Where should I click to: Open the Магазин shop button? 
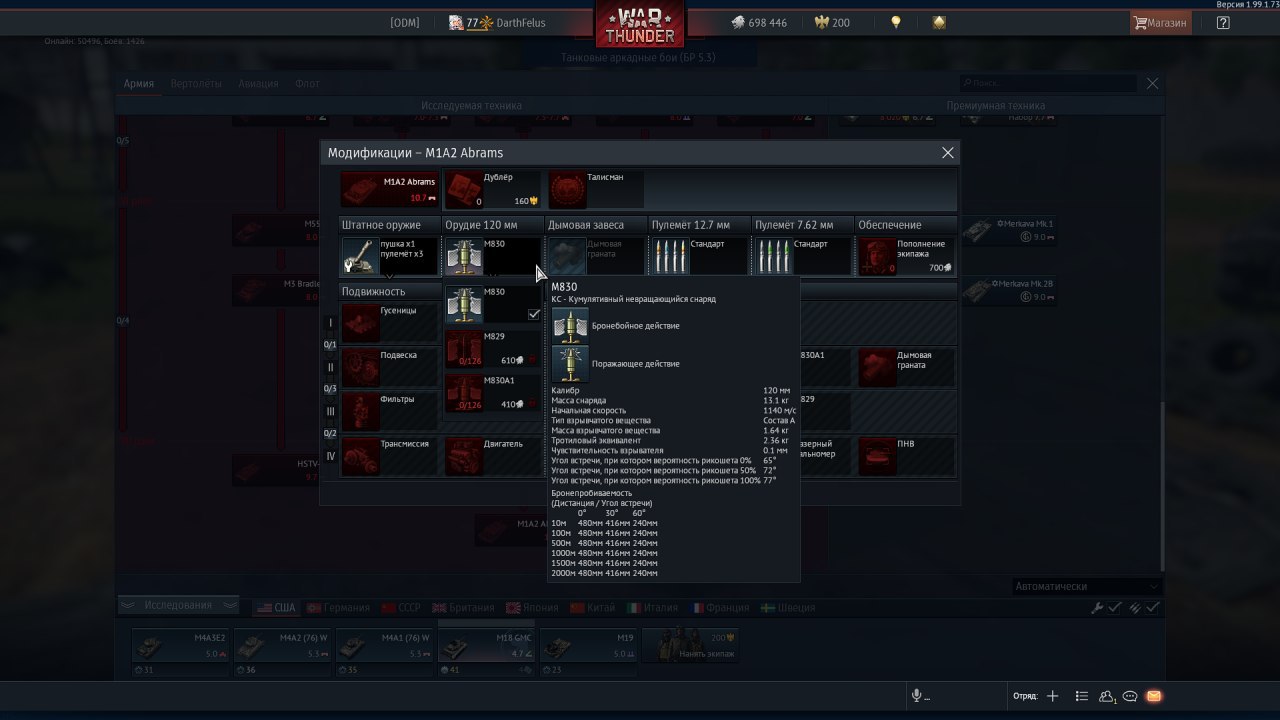coord(1160,22)
